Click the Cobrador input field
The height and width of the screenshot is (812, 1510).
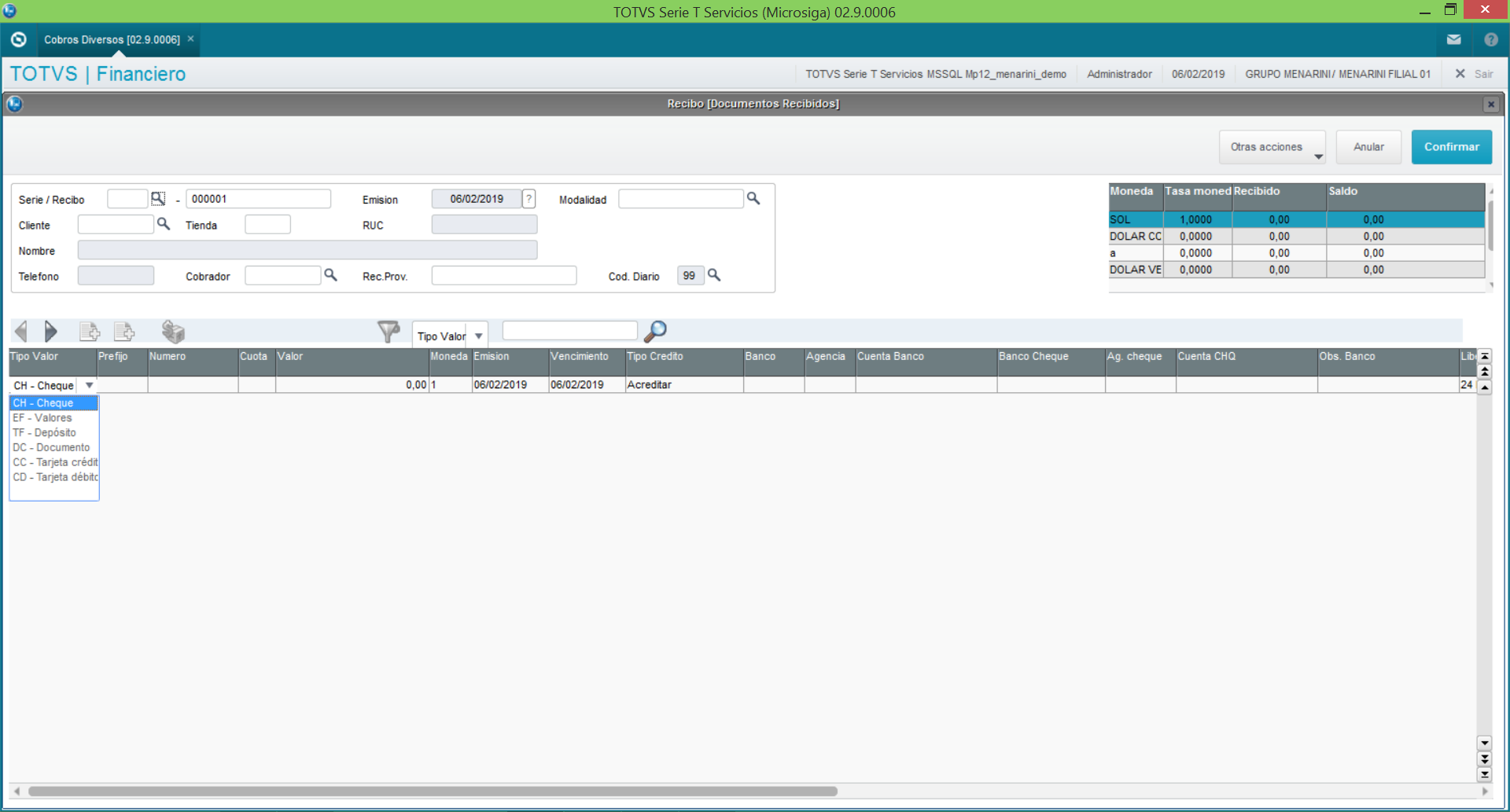click(x=282, y=275)
